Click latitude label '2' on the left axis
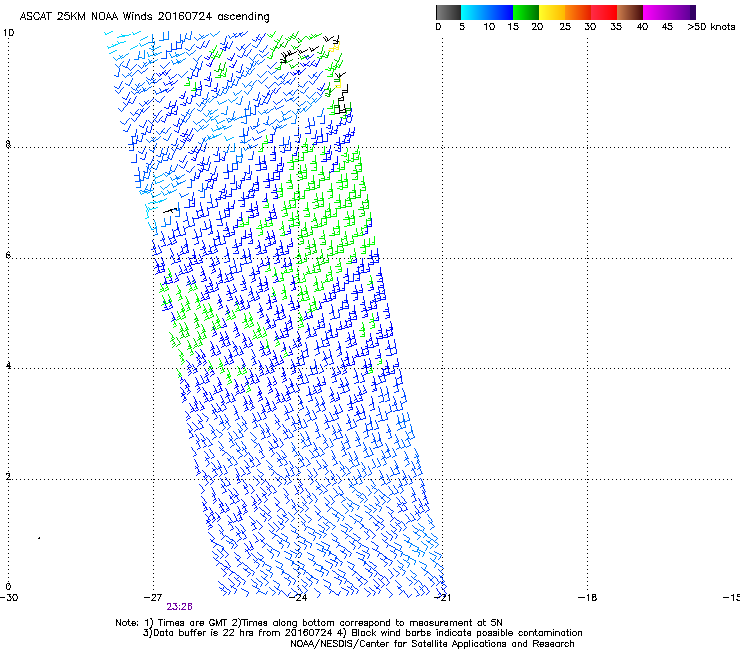This screenshot has width=740, height=650. pyautogui.click(x=8, y=476)
